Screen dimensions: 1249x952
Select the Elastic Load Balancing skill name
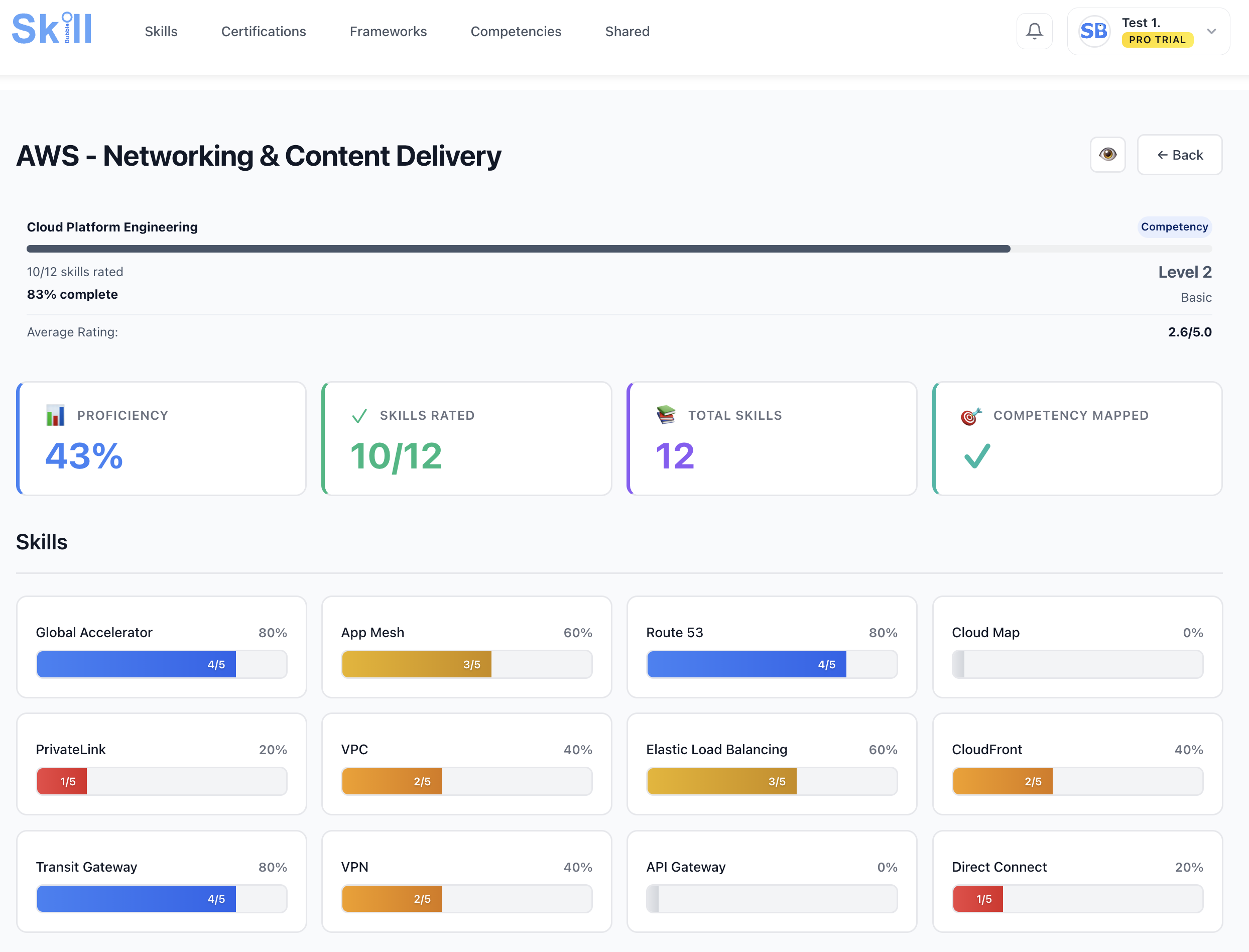point(716,750)
